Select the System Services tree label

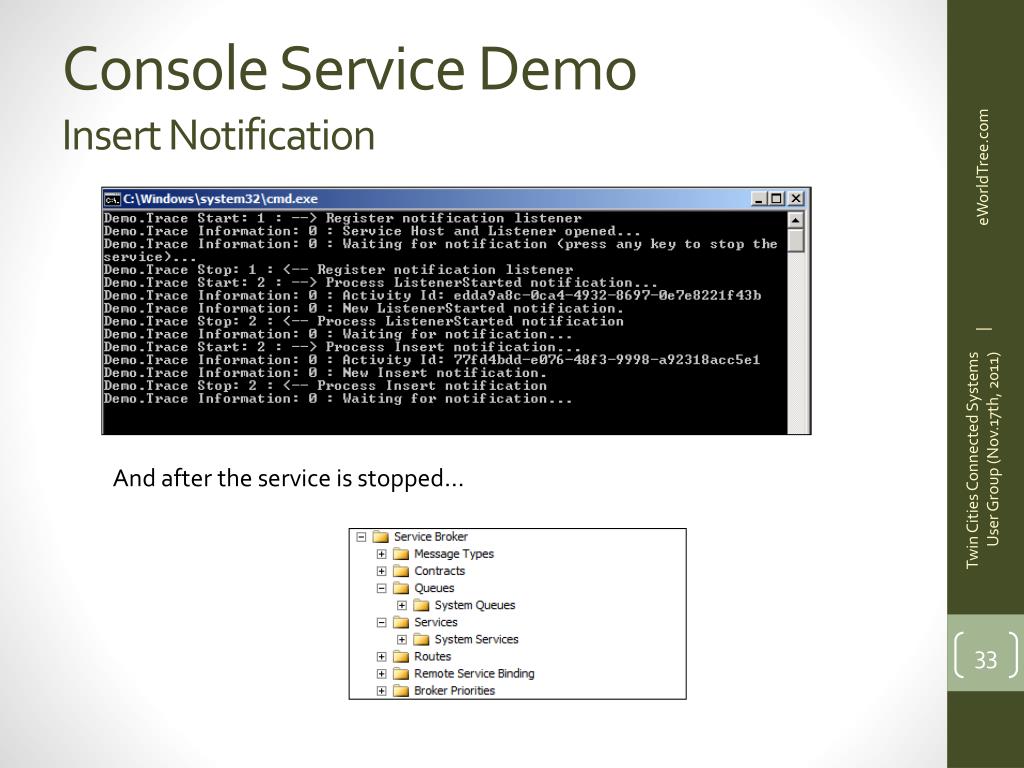477,639
